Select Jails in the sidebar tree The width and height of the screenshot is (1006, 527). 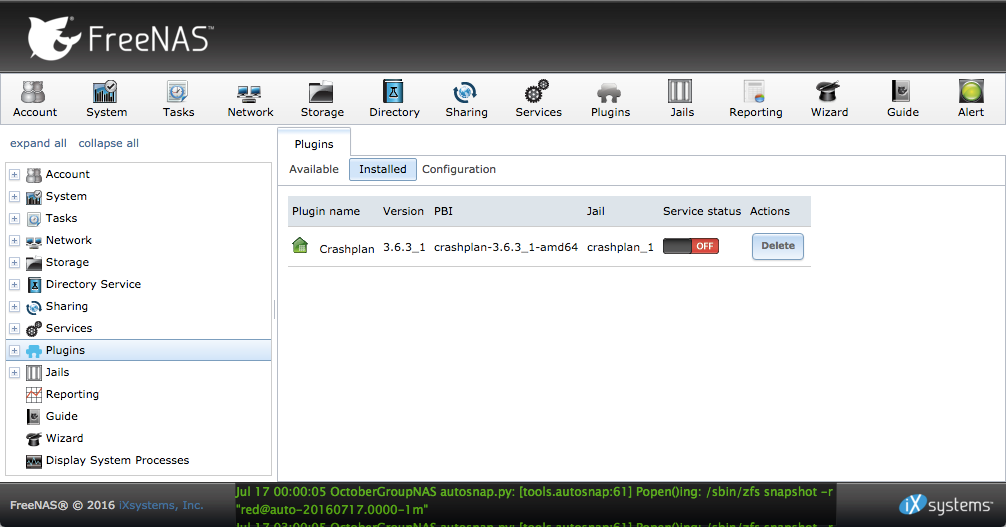(57, 372)
